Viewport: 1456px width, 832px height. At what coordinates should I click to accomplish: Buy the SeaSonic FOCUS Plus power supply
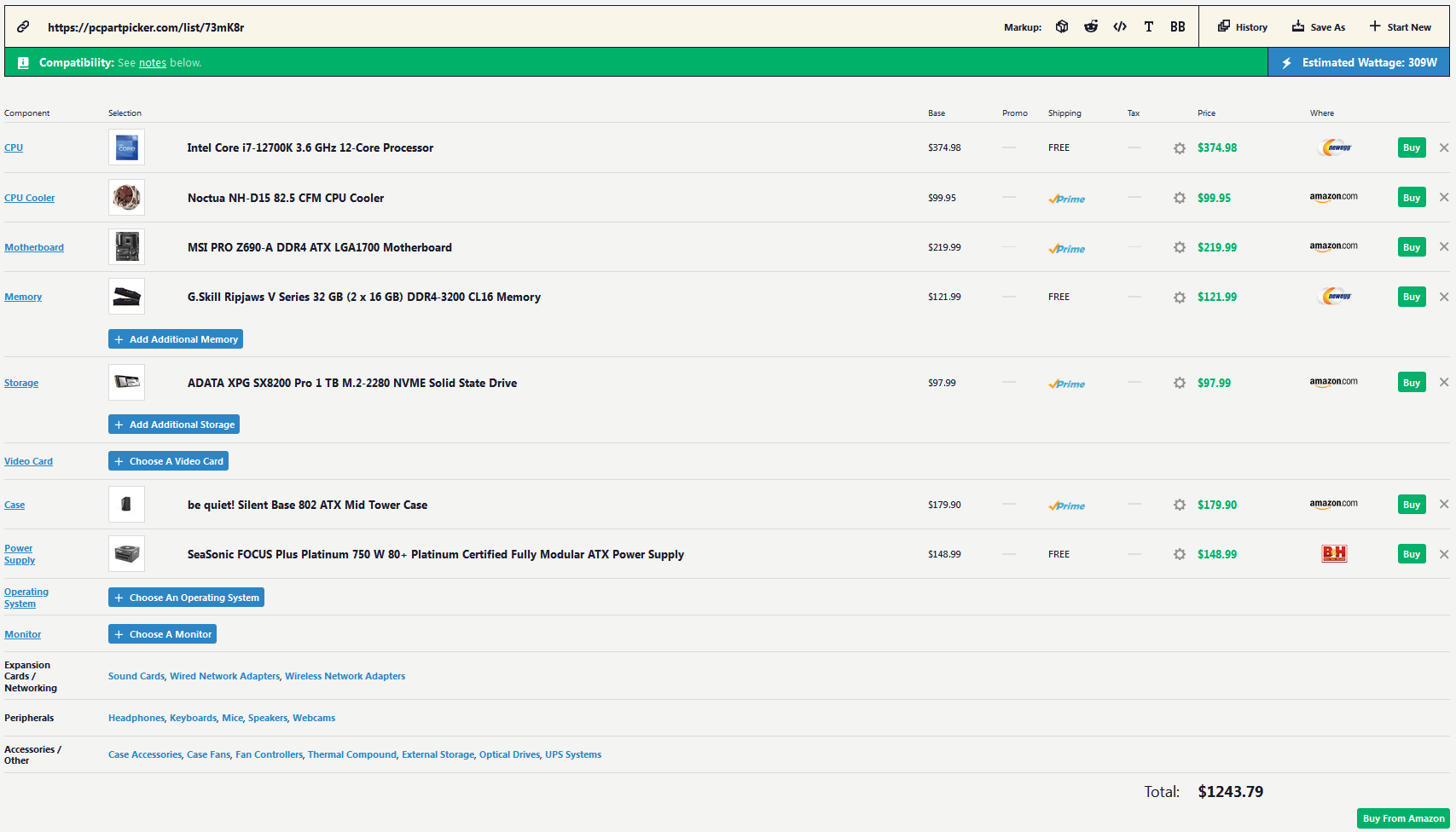pyautogui.click(x=1412, y=554)
